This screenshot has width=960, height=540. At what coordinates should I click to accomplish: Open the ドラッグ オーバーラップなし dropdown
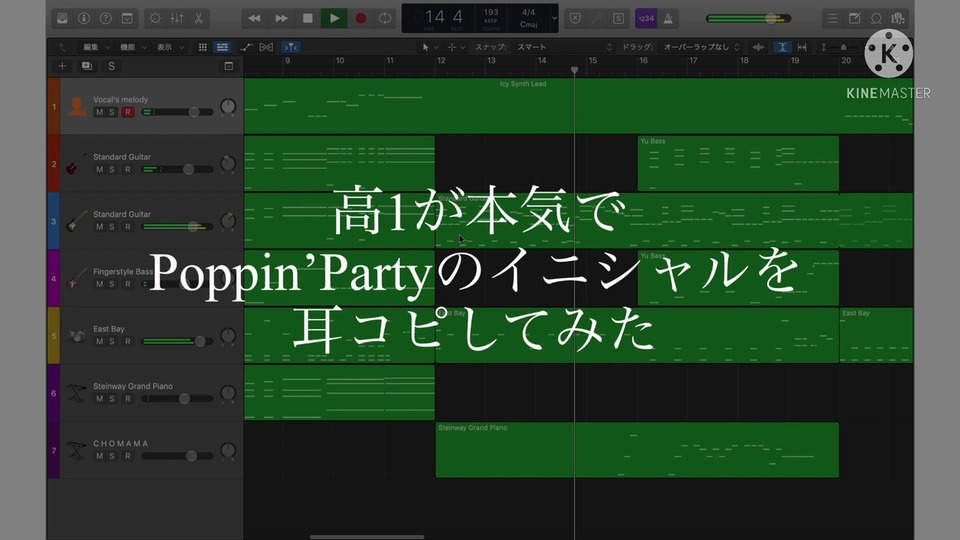pyautogui.click(x=702, y=47)
